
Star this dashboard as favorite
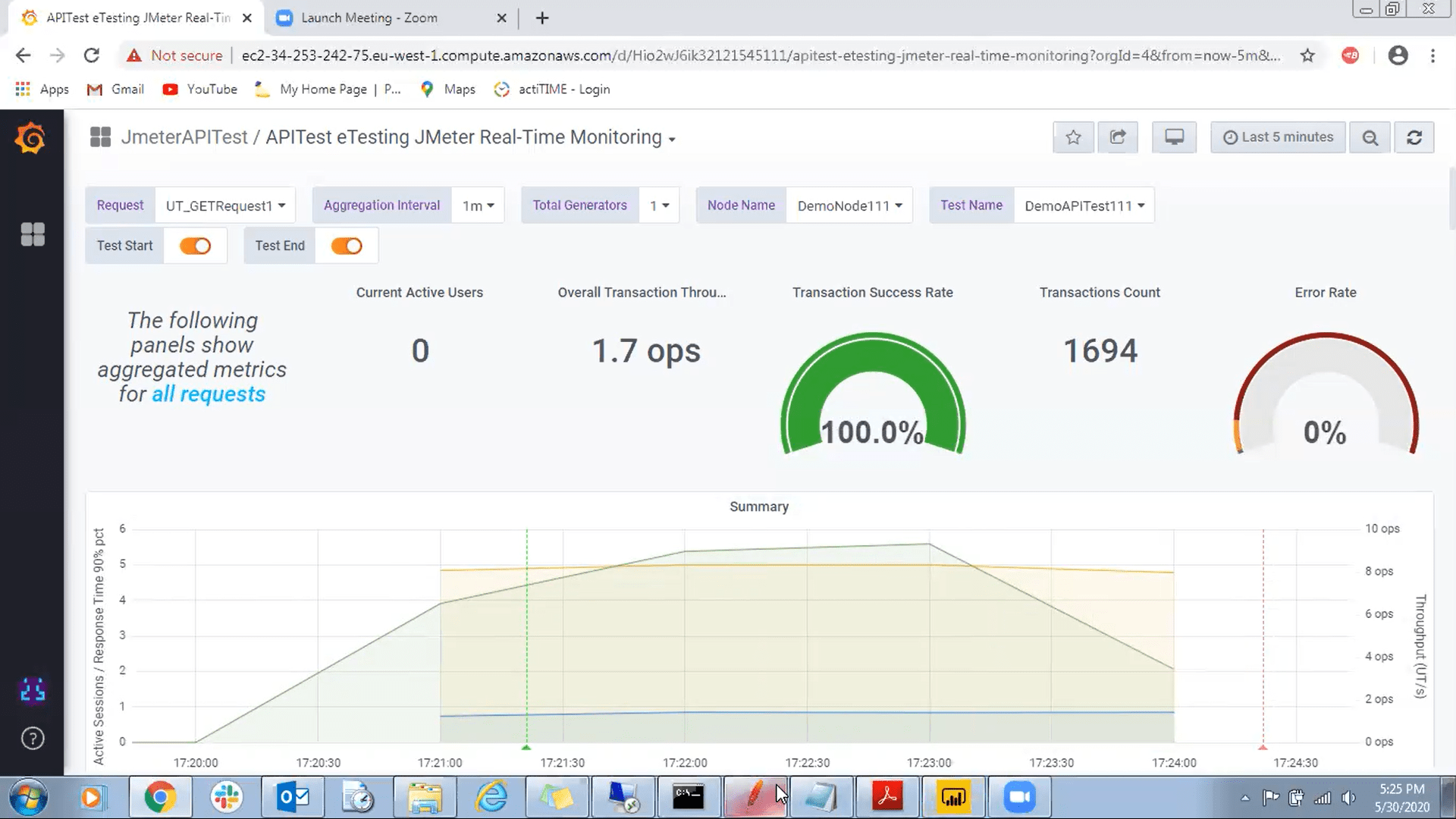point(1073,137)
